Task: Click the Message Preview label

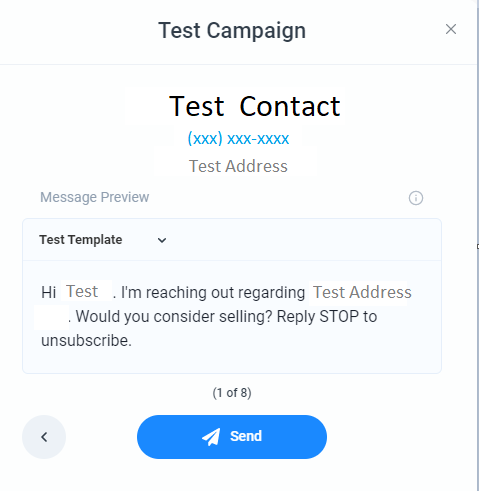Action: pyautogui.click(x=95, y=197)
